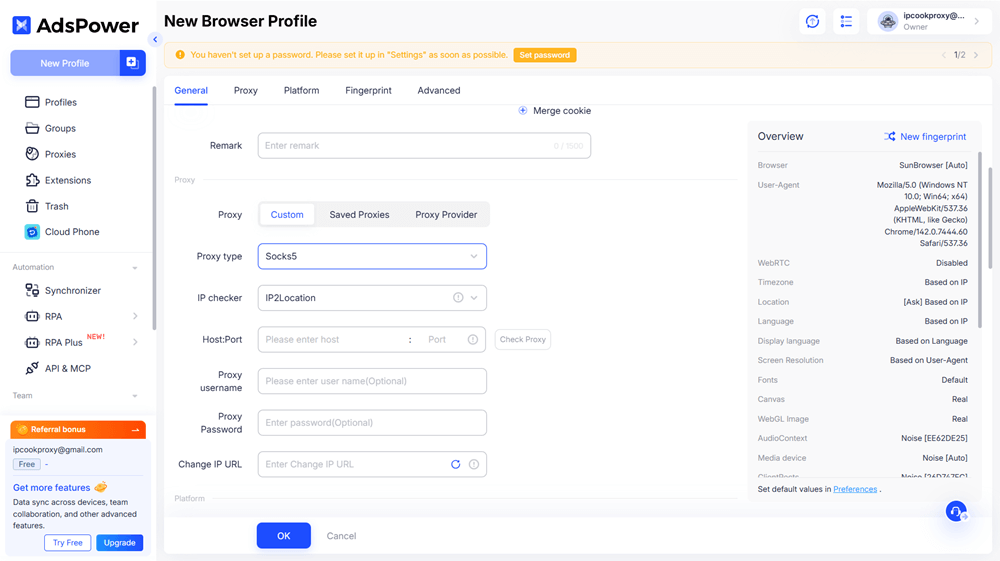Click the plus icon beside New Profile

tap(132, 63)
